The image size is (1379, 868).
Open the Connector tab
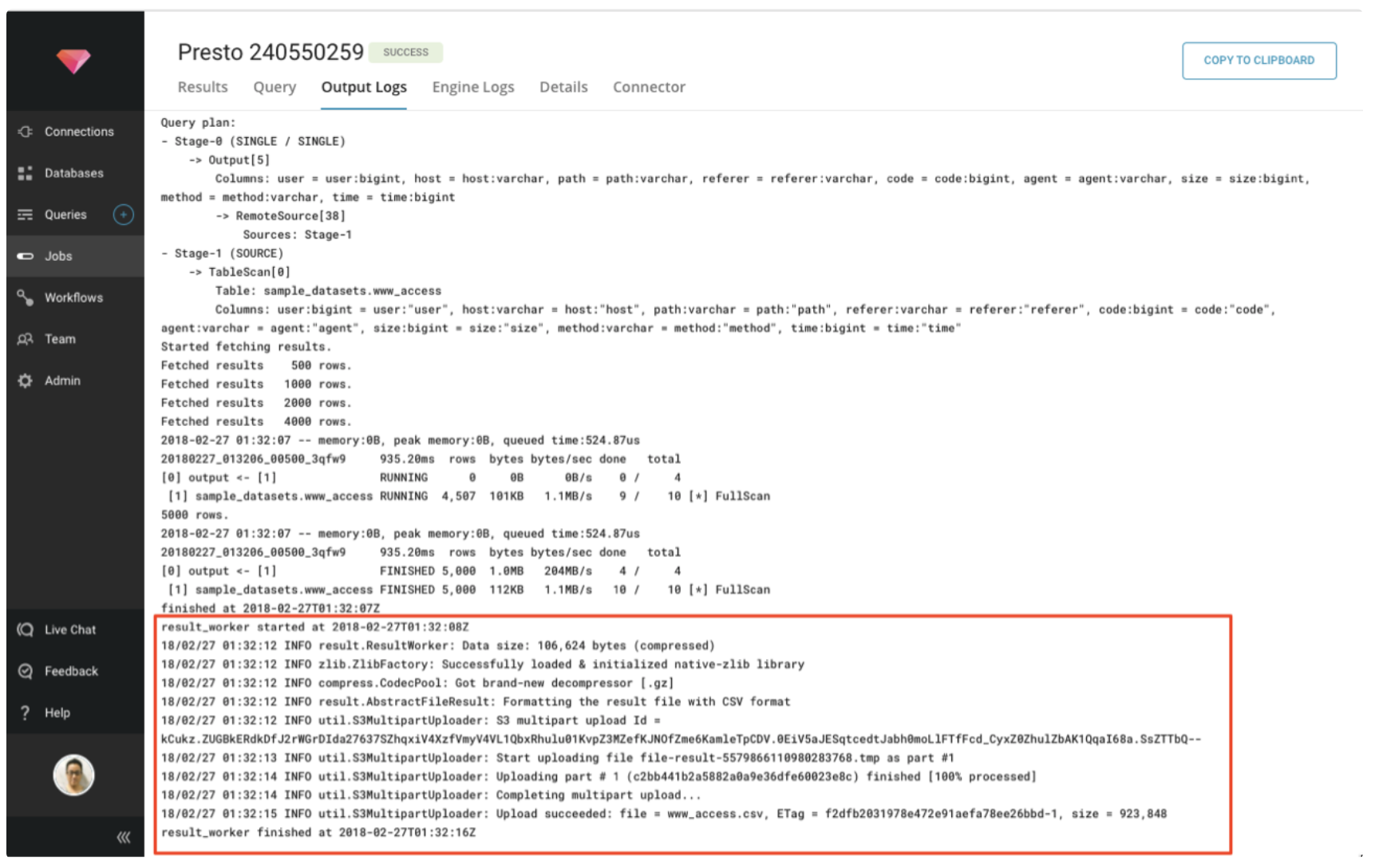click(649, 87)
